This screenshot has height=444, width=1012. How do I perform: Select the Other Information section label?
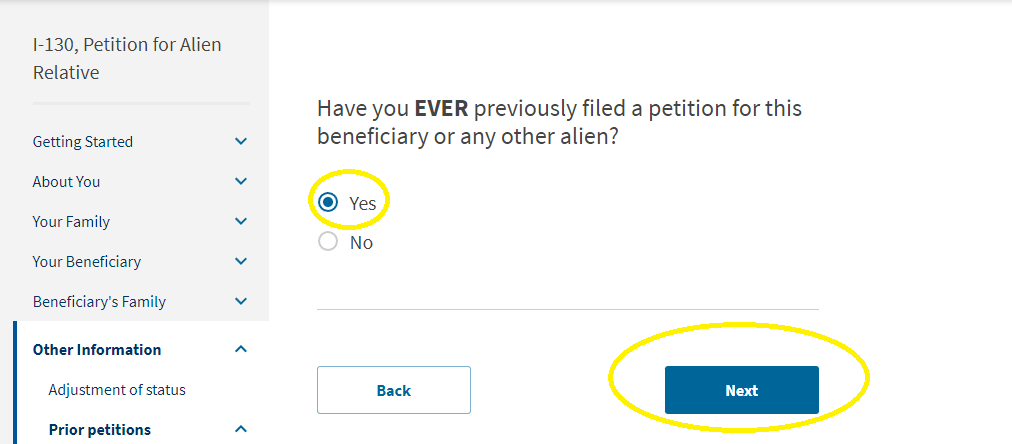tap(97, 349)
